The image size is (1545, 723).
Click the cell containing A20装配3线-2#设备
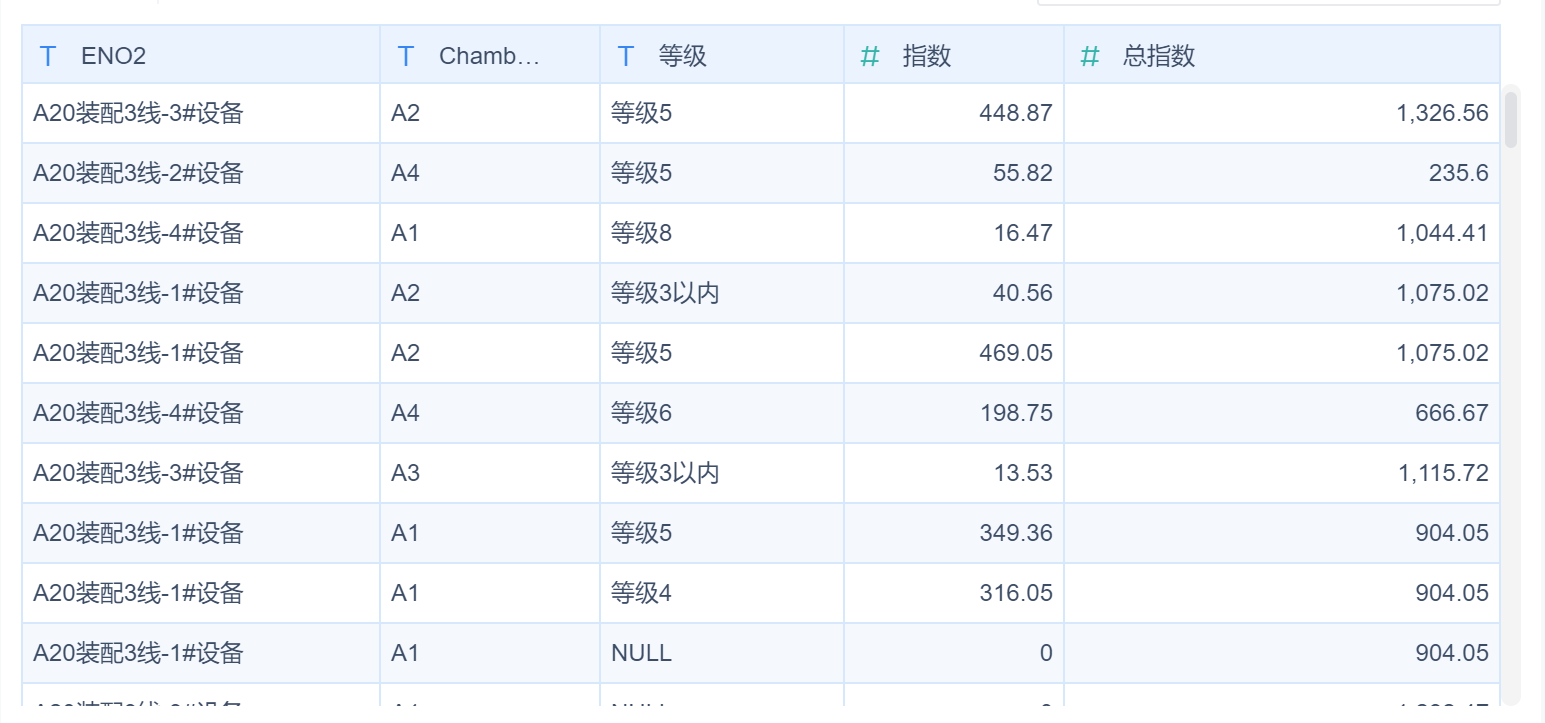pyautogui.click(x=138, y=173)
